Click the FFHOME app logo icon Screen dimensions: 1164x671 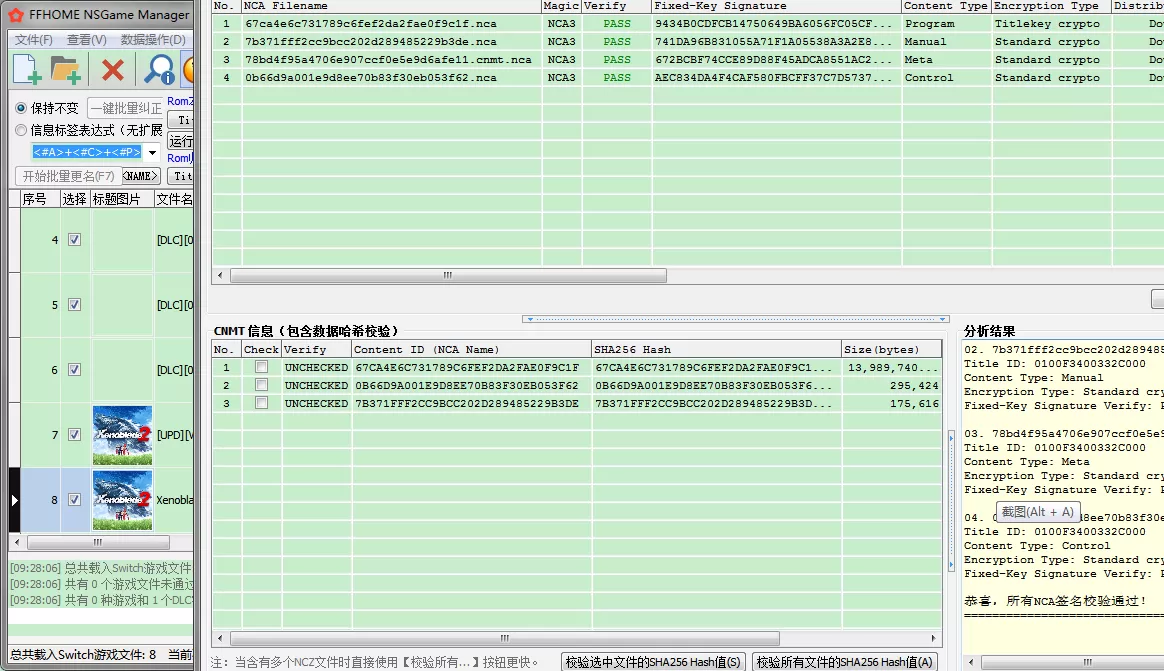[x=16, y=15]
